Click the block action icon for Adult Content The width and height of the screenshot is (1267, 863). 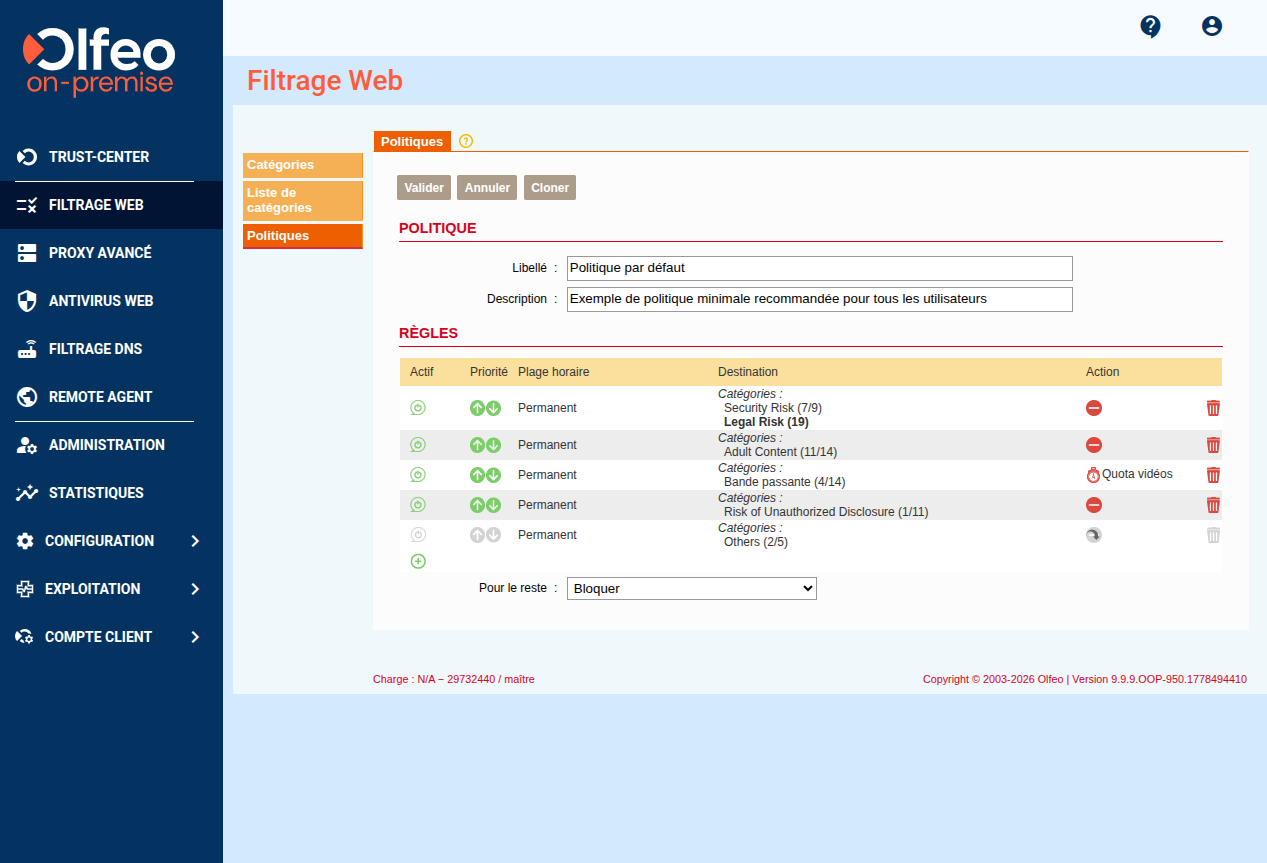[1094, 445]
